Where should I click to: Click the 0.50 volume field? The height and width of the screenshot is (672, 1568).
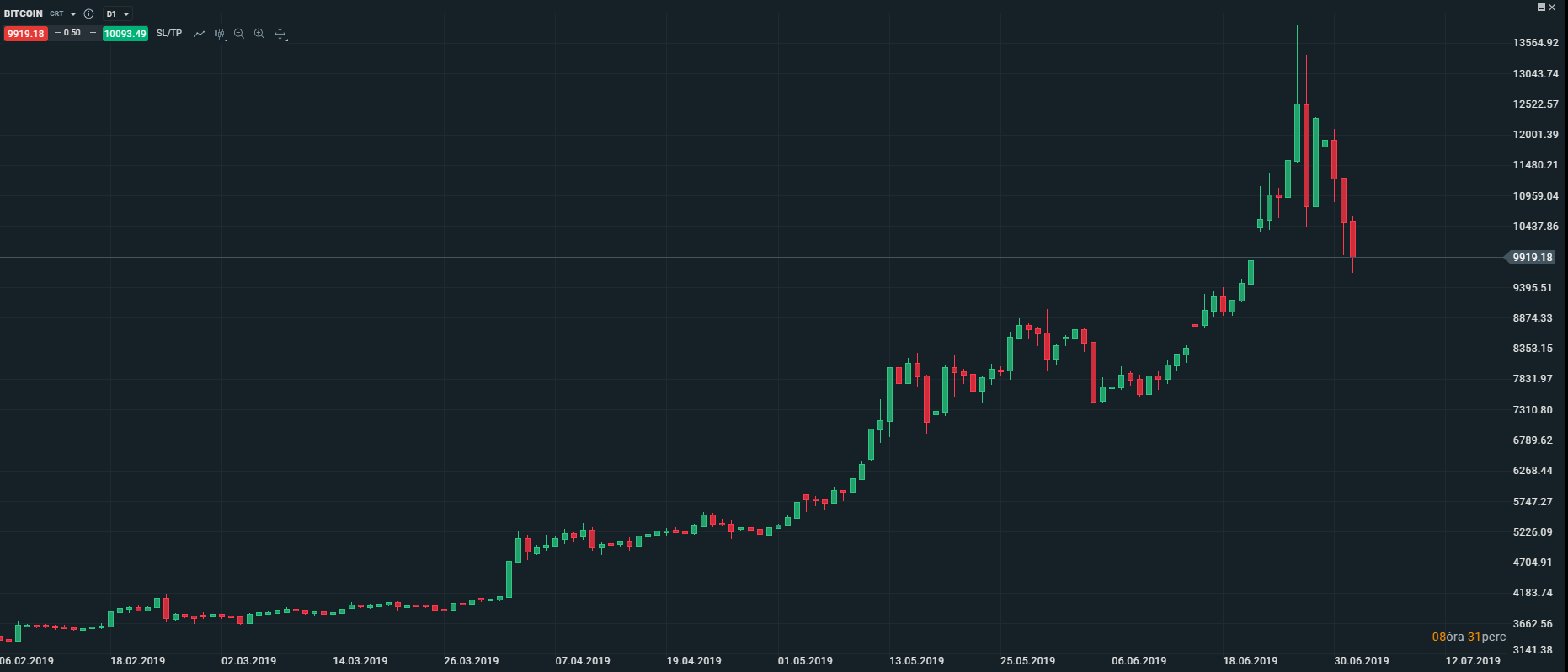click(72, 33)
